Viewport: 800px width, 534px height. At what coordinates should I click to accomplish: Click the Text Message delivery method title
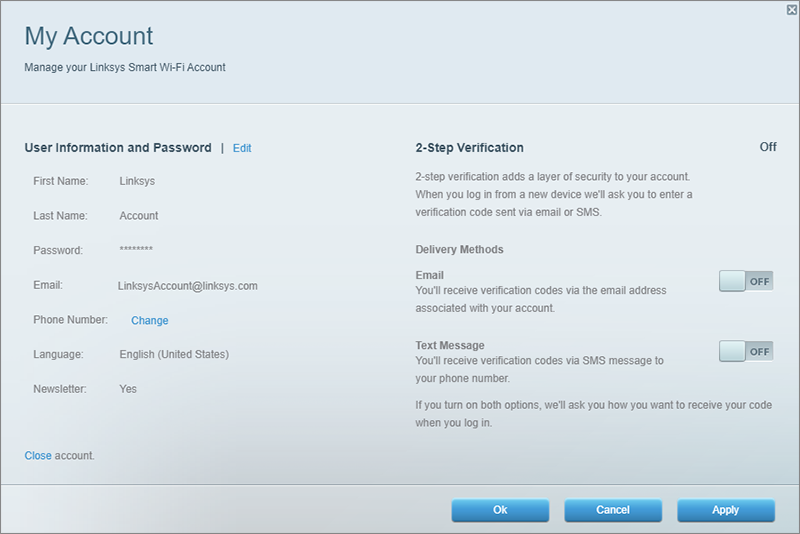click(450, 345)
